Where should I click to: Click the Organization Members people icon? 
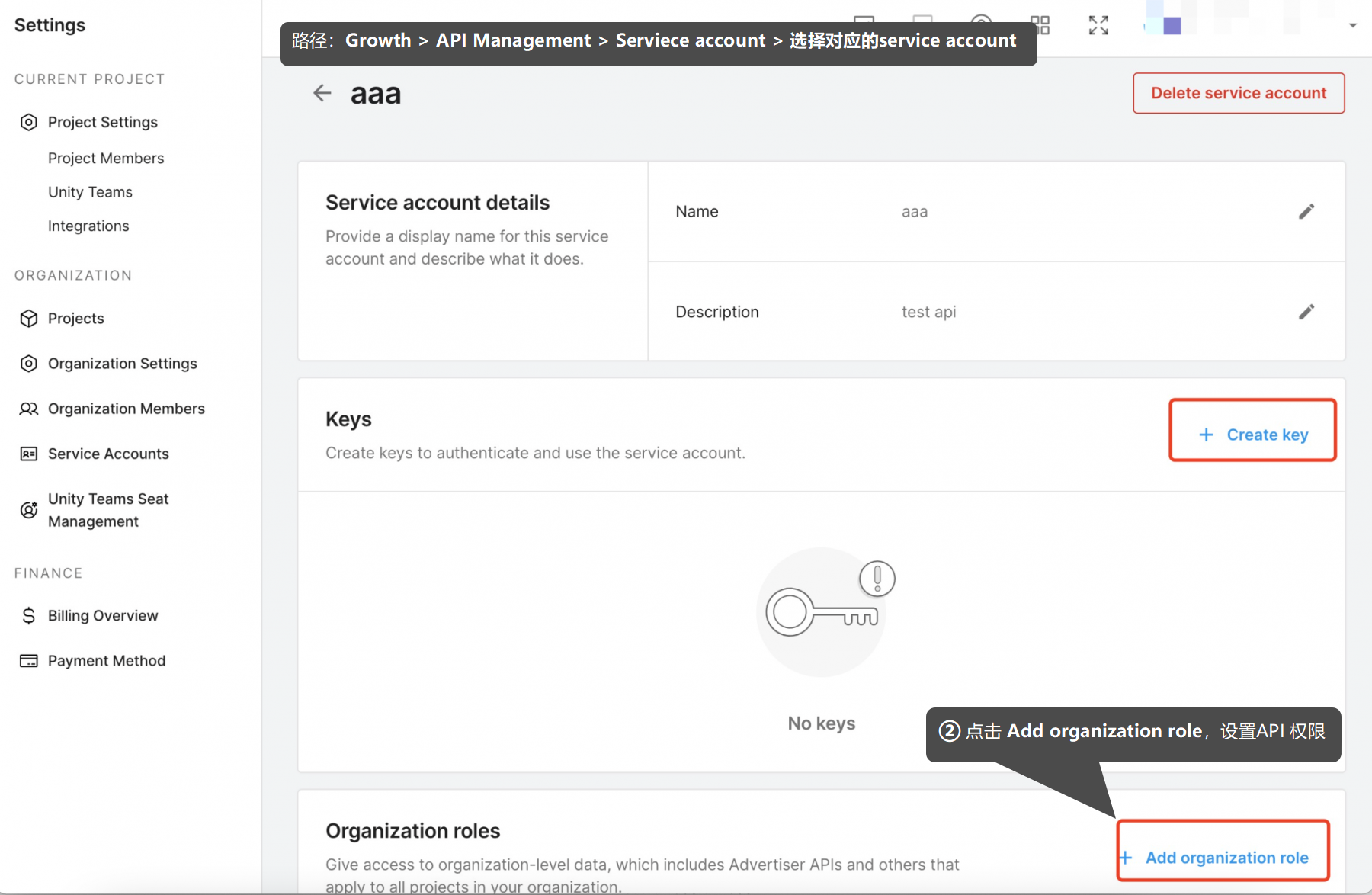tap(29, 409)
